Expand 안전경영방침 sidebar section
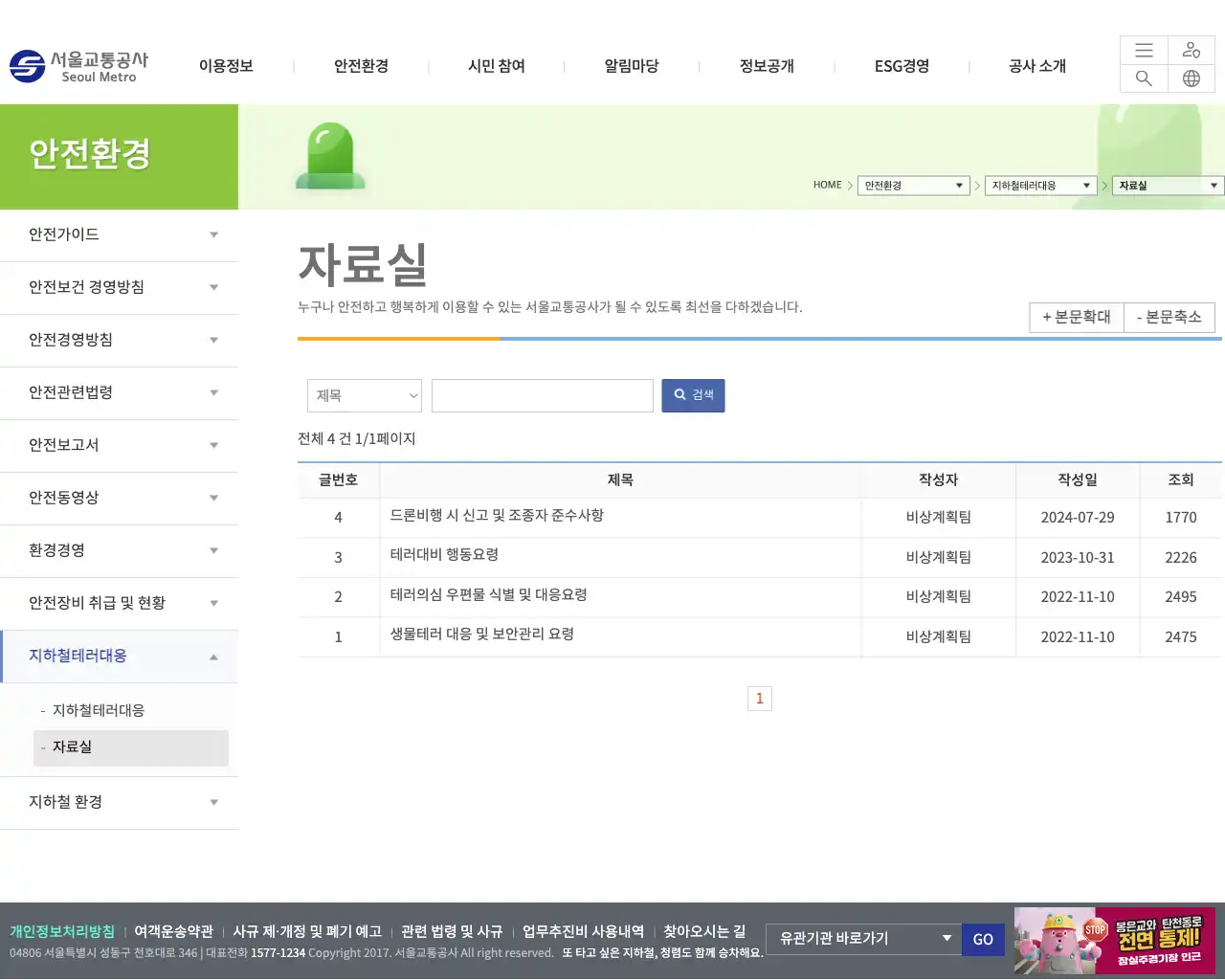This screenshot has width=1225, height=980. (x=119, y=341)
